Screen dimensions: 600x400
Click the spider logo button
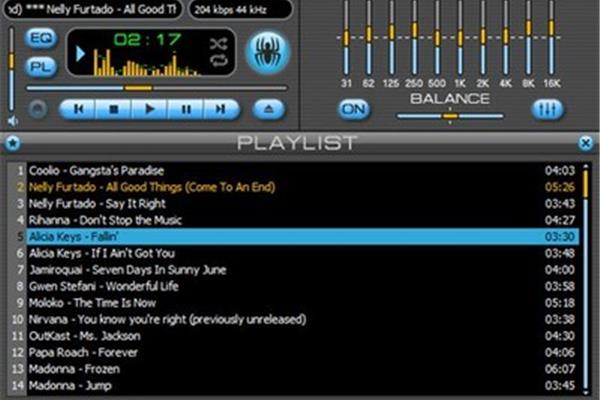point(268,52)
